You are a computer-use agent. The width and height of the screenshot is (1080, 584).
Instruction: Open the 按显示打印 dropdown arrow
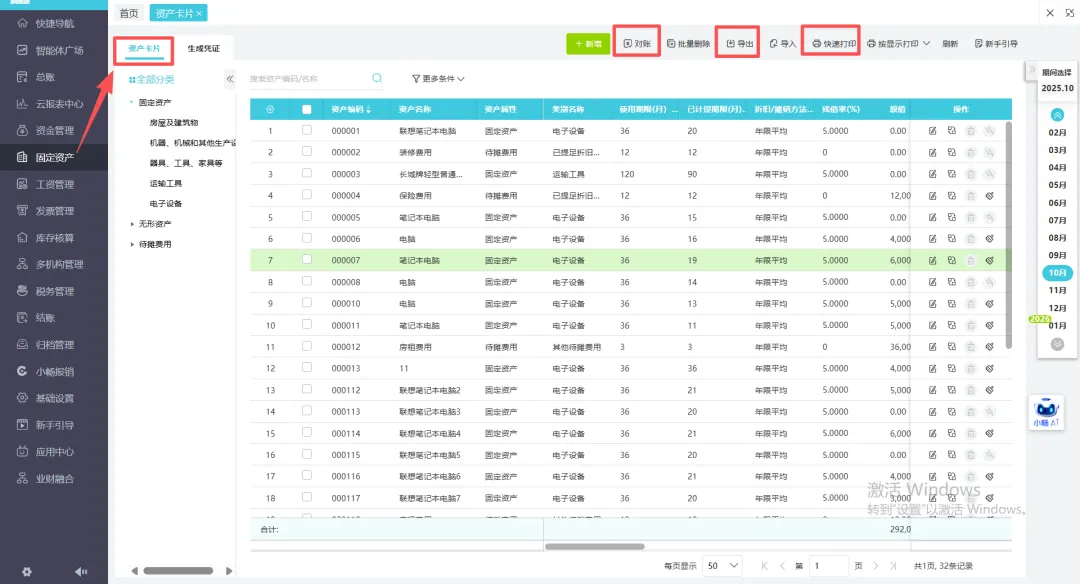(x=926, y=43)
